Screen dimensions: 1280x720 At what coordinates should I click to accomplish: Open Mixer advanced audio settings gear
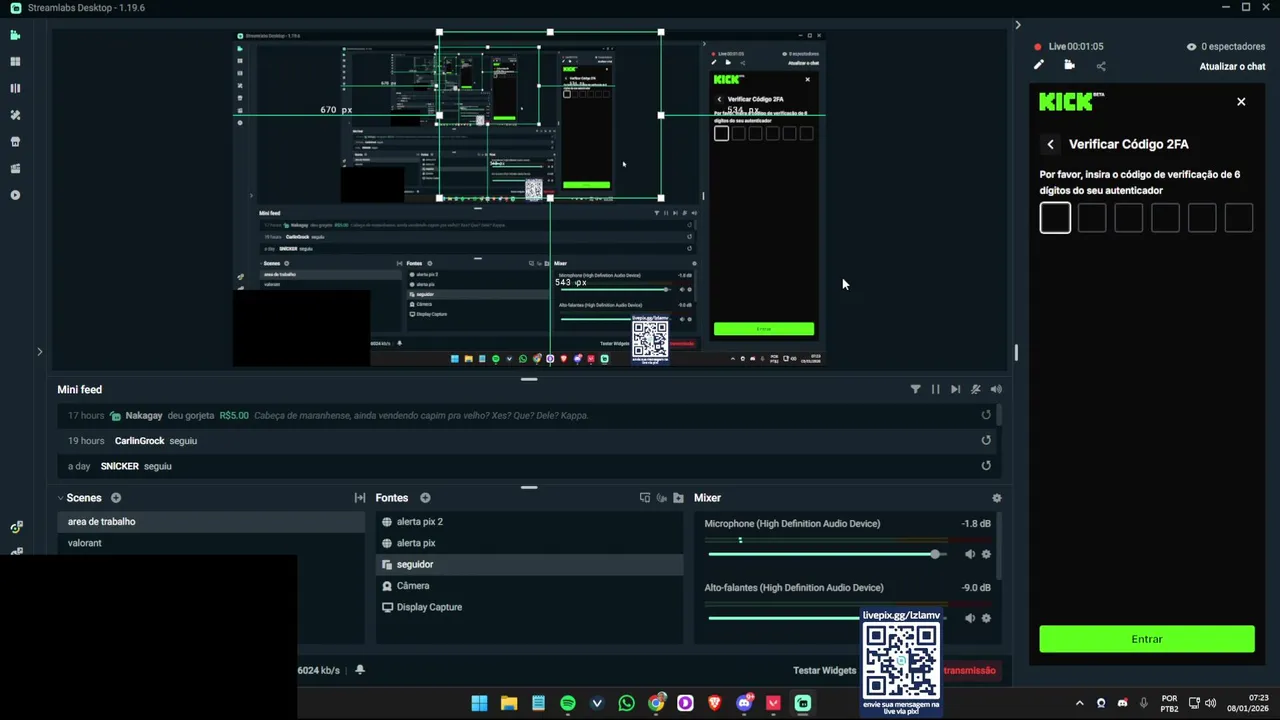pos(996,498)
